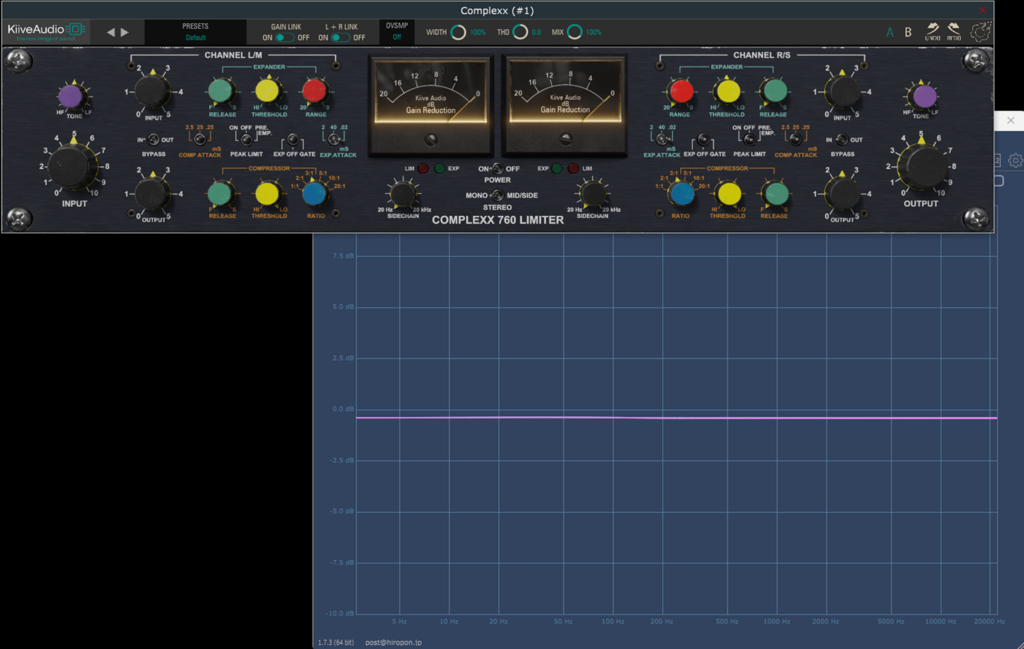Open the plugin settings gear
Viewport: 1024px width, 649px height.
pos(980,32)
